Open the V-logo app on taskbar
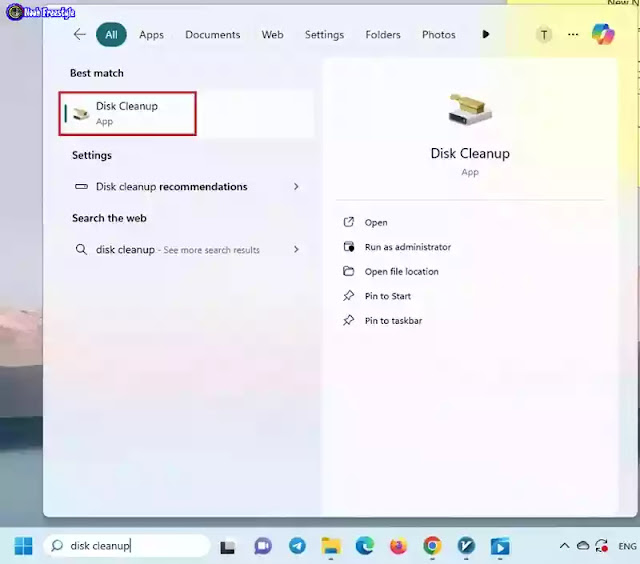Viewport: 640px width, 564px height. [x=466, y=546]
